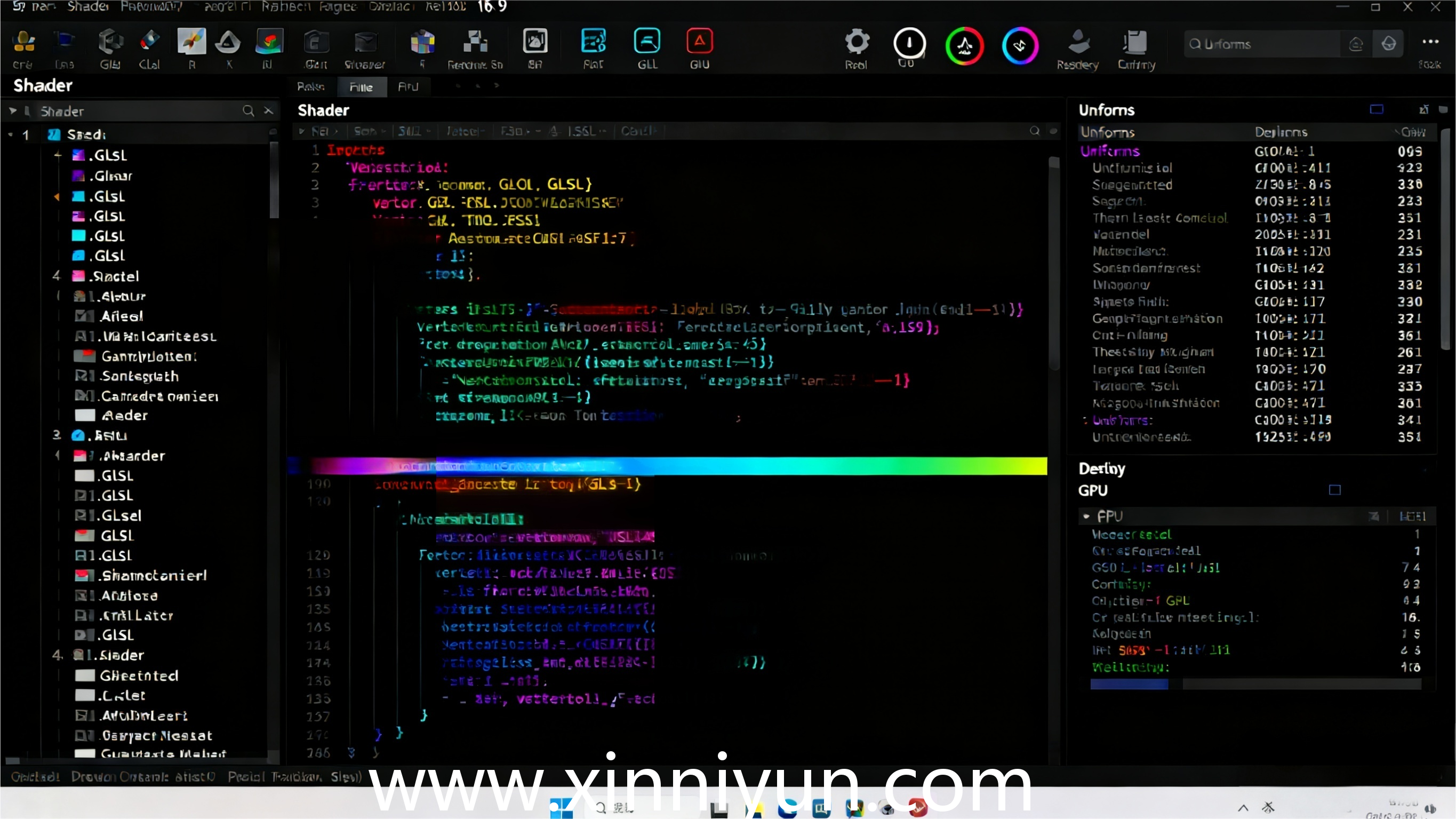
Task: Click the Flat toolbar icon
Action: click(x=593, y=42)
